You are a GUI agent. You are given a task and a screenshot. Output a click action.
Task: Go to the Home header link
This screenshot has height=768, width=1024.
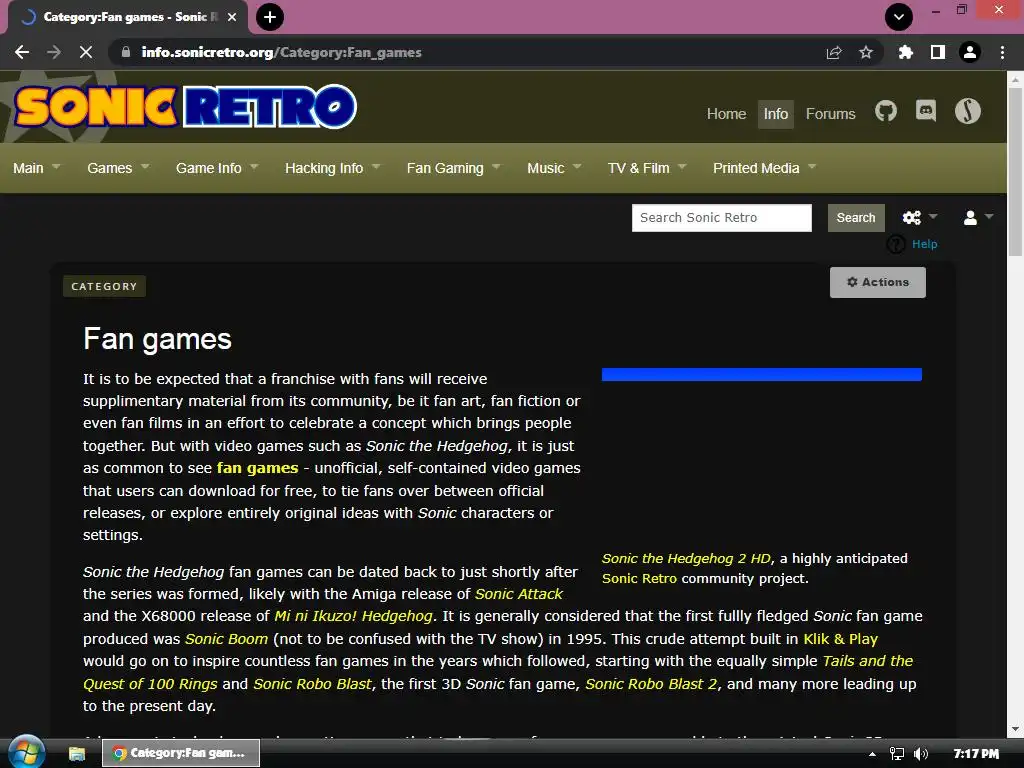point(726,114)
